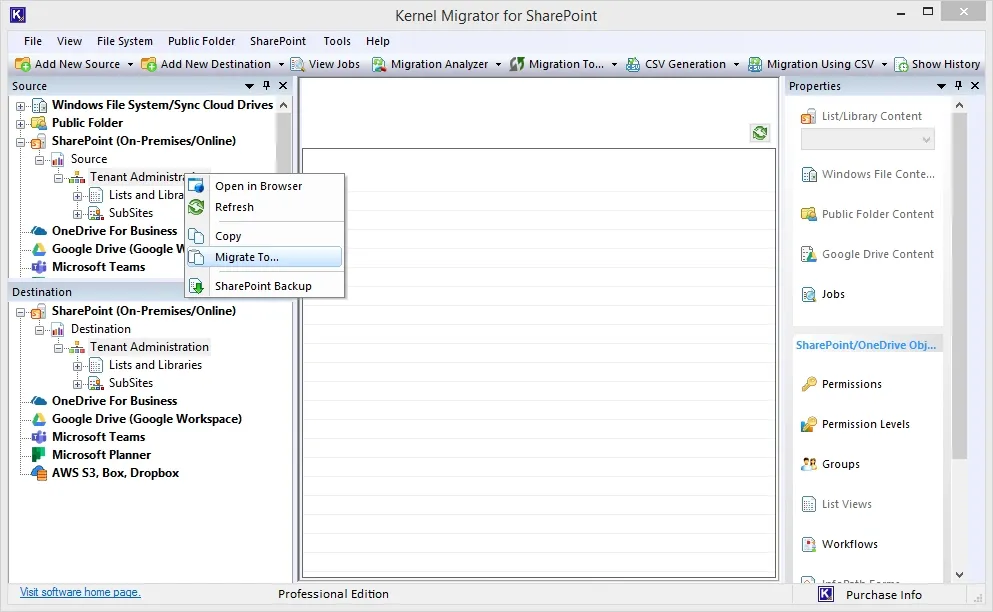Viewport: 993px width, 612px height.
Task: Expand Windows File System/Sync Cloud Drives node
Action: (x=20, y=106)
